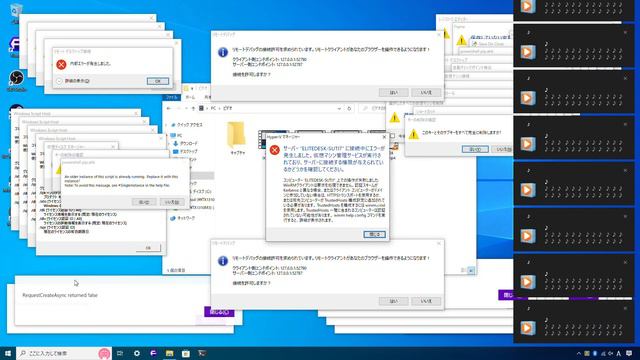Click play icon on the topmost media notification

[x=527, y=6]
